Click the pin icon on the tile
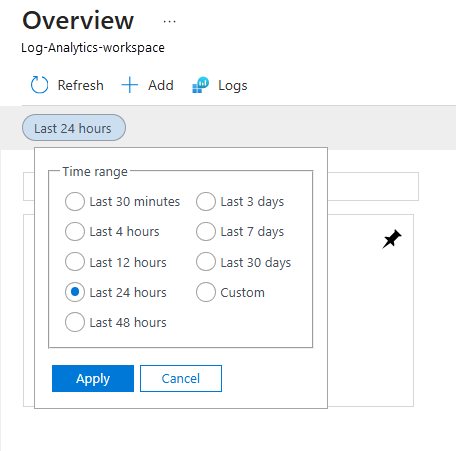Viewport: 456px width, 451px height. point(391,239)
